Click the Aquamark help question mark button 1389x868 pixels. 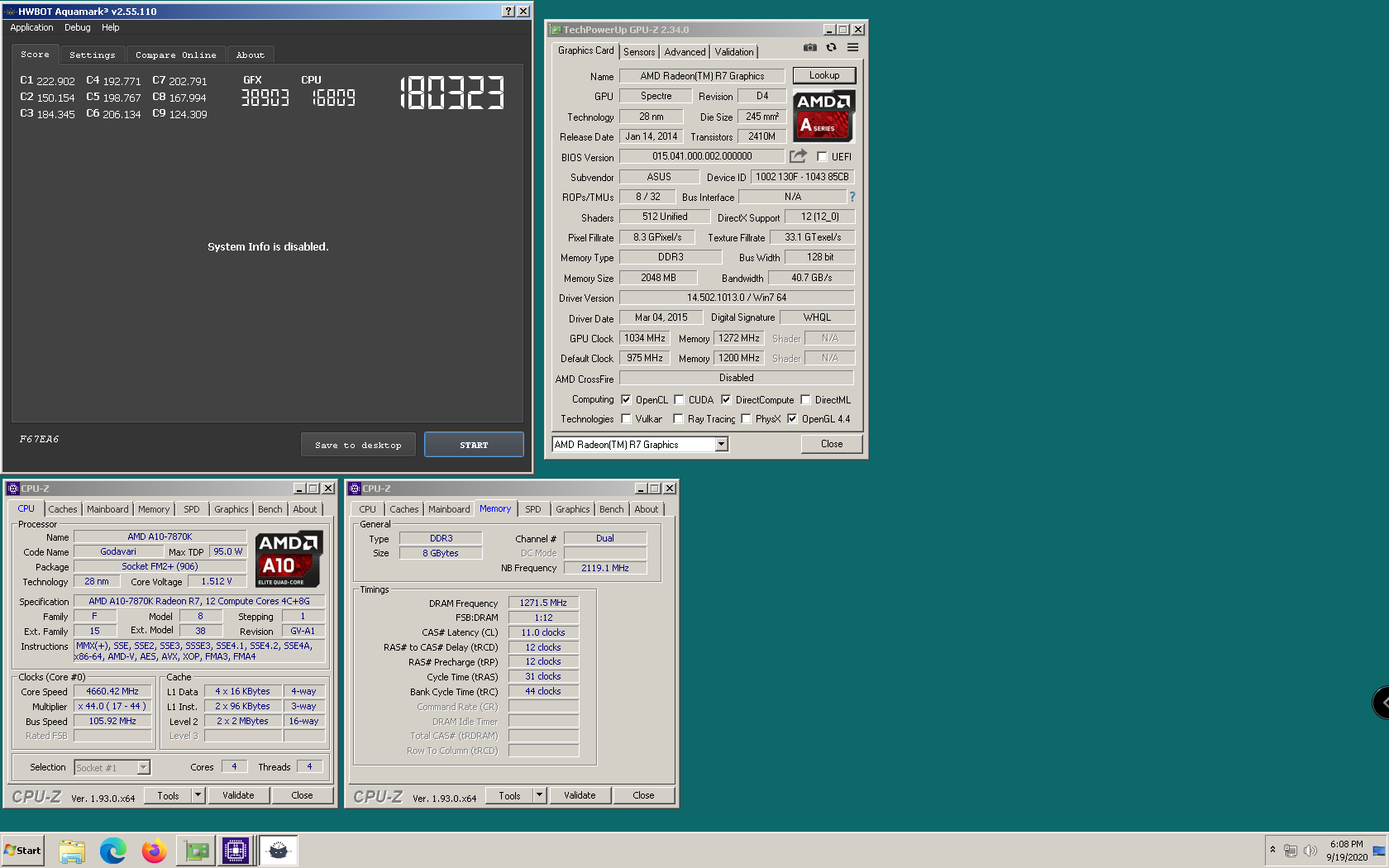(508, 12)
